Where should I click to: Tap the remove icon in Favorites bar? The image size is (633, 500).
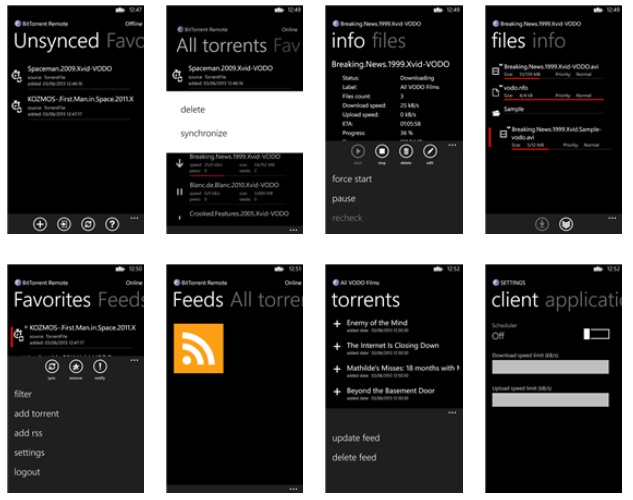76,368
